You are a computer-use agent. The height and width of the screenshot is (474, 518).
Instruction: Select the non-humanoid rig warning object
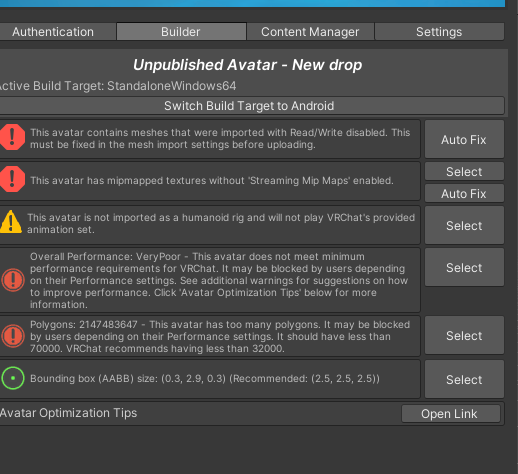click(x=464, y=226)
